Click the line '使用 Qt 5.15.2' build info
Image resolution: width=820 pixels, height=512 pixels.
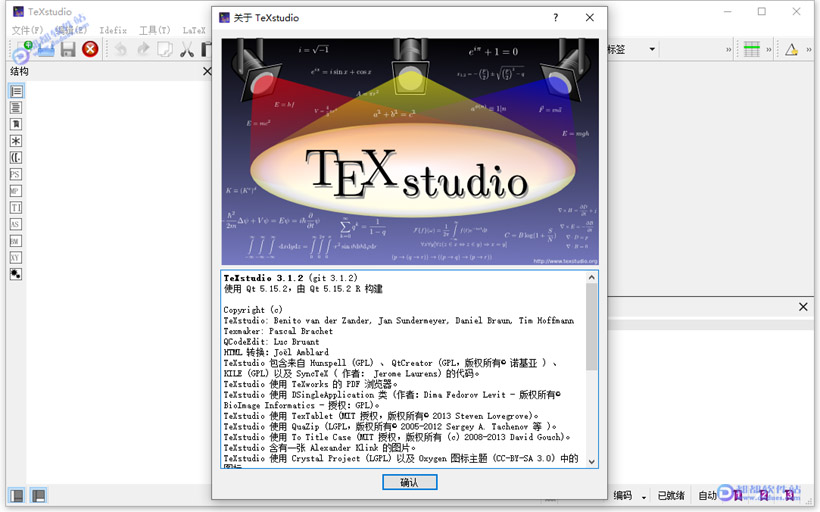303,289
